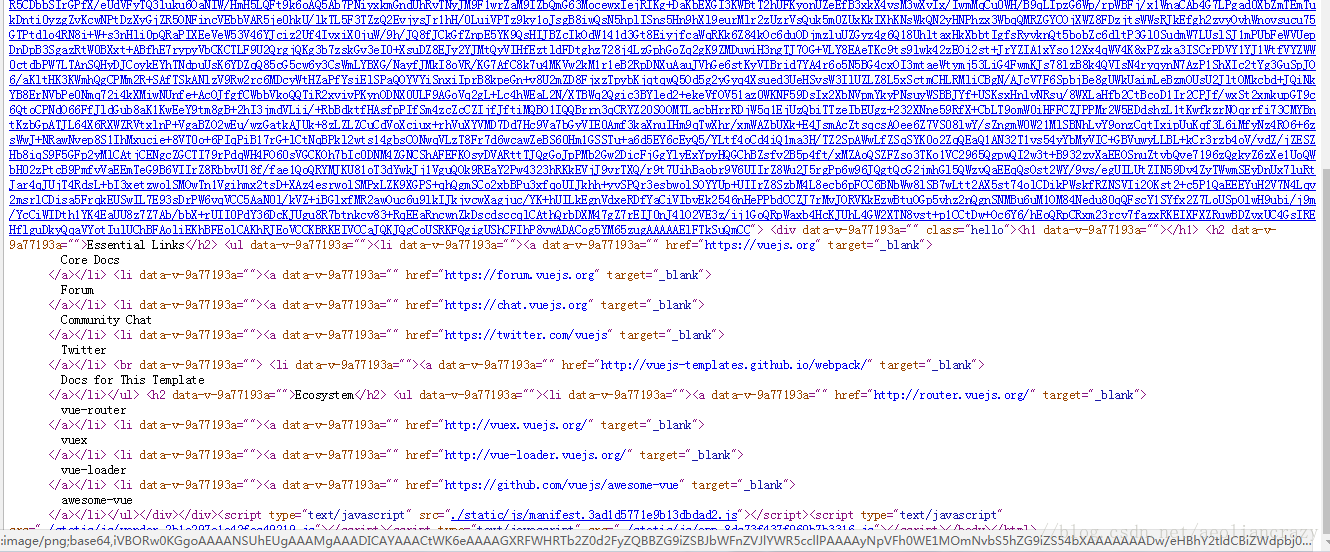Click the 'vuex' text line

pyautogui.click(x=74, y=440)
